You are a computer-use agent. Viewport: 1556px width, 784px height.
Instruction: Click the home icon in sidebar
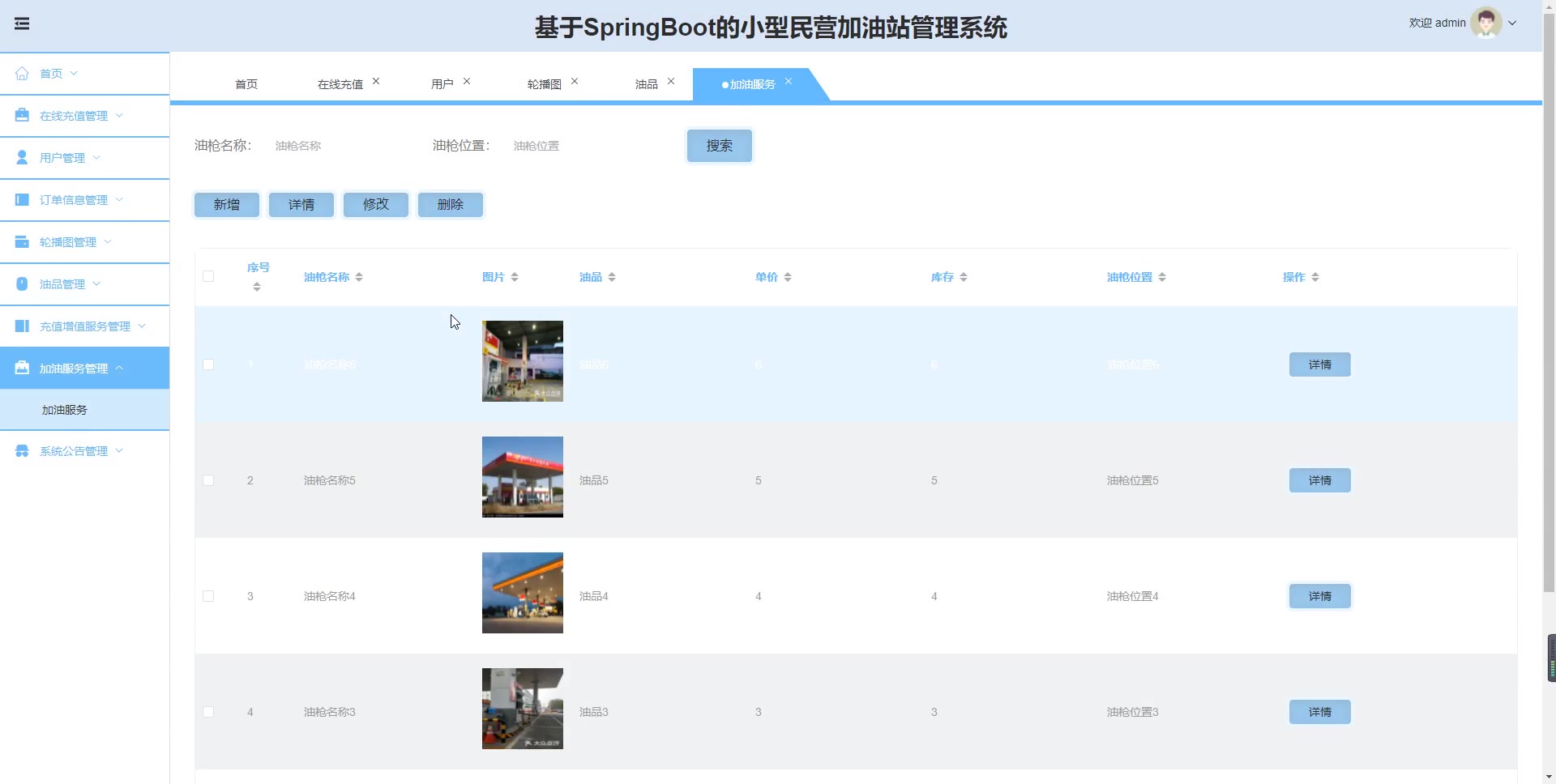[x=22, y=74]
